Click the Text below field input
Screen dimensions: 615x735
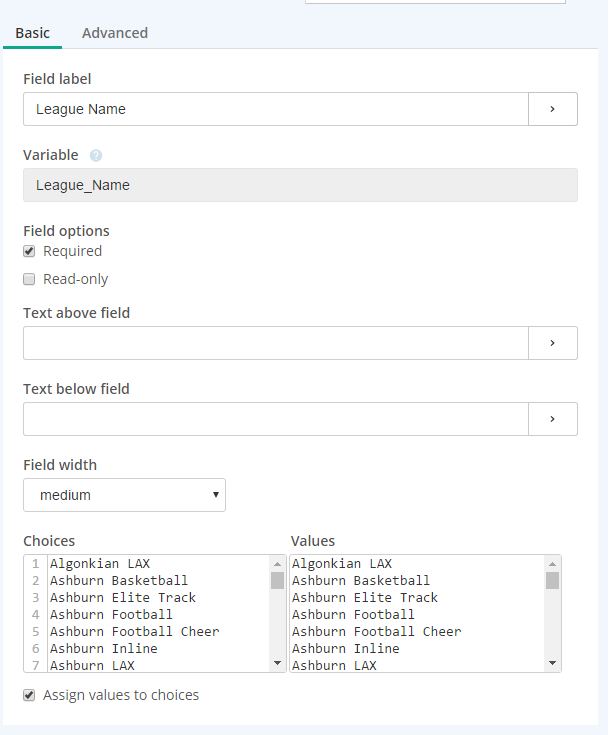(275, 419)
